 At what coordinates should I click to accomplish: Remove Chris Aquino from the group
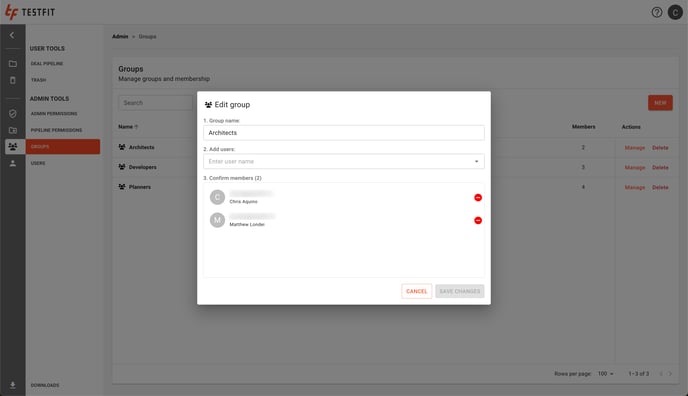(478, 197)
